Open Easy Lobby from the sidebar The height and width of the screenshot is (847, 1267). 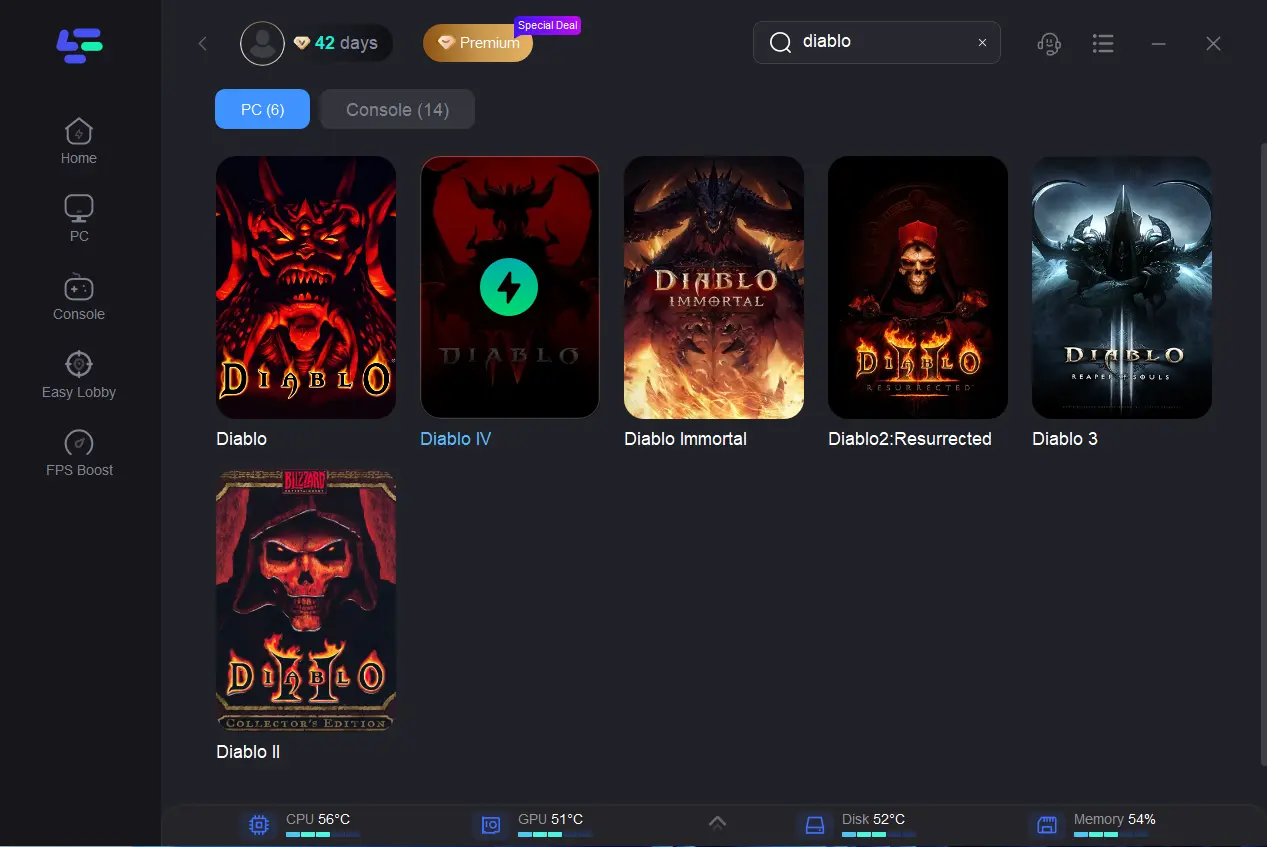[78, 375]
